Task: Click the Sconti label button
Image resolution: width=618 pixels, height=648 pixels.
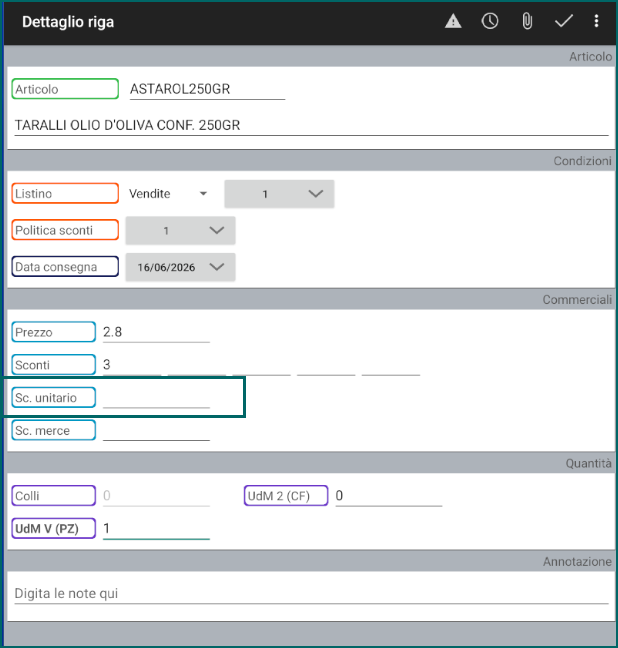Action: click(x=54, y=364)
